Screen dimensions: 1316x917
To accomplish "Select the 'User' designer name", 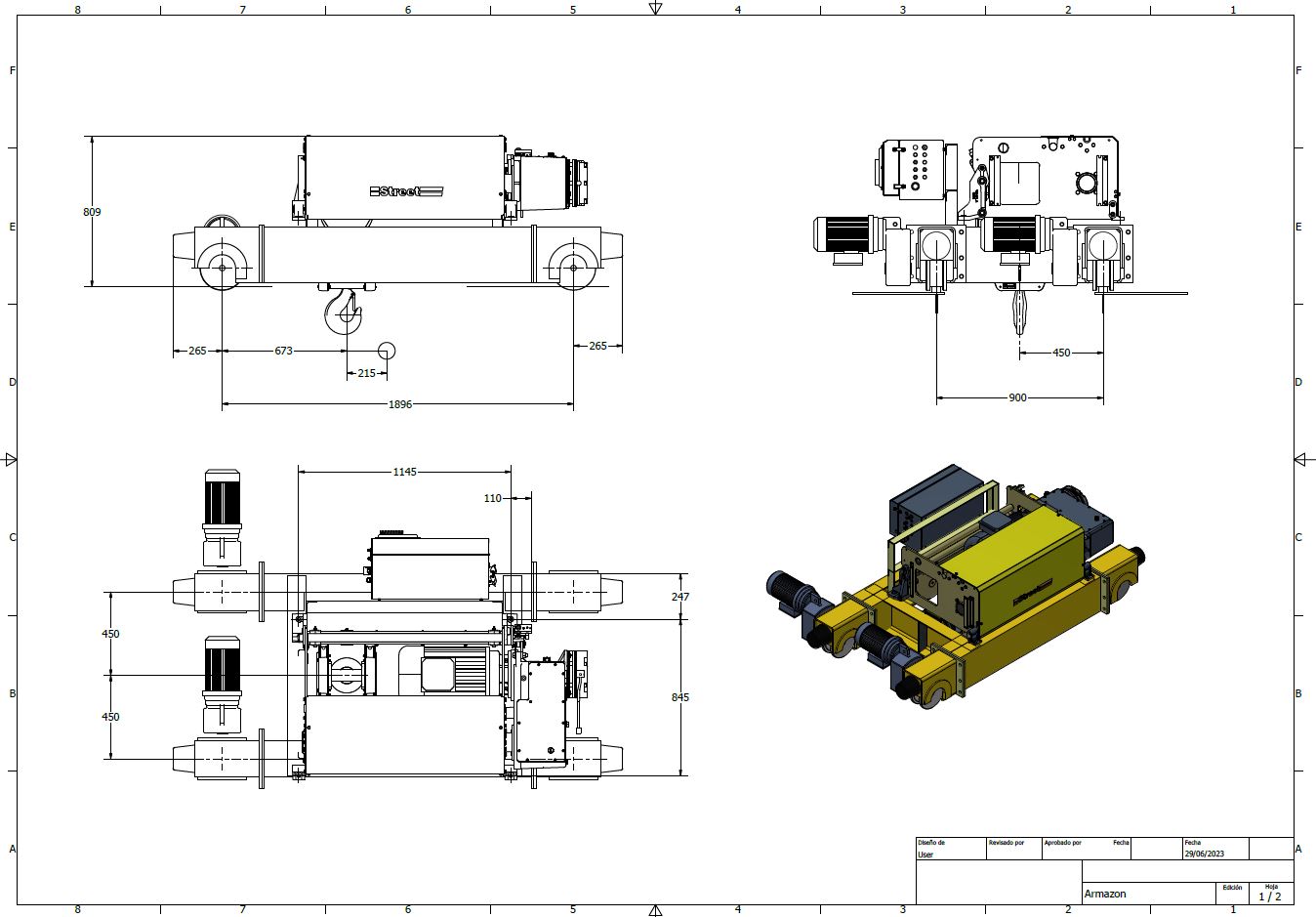I will pos(925,854).
